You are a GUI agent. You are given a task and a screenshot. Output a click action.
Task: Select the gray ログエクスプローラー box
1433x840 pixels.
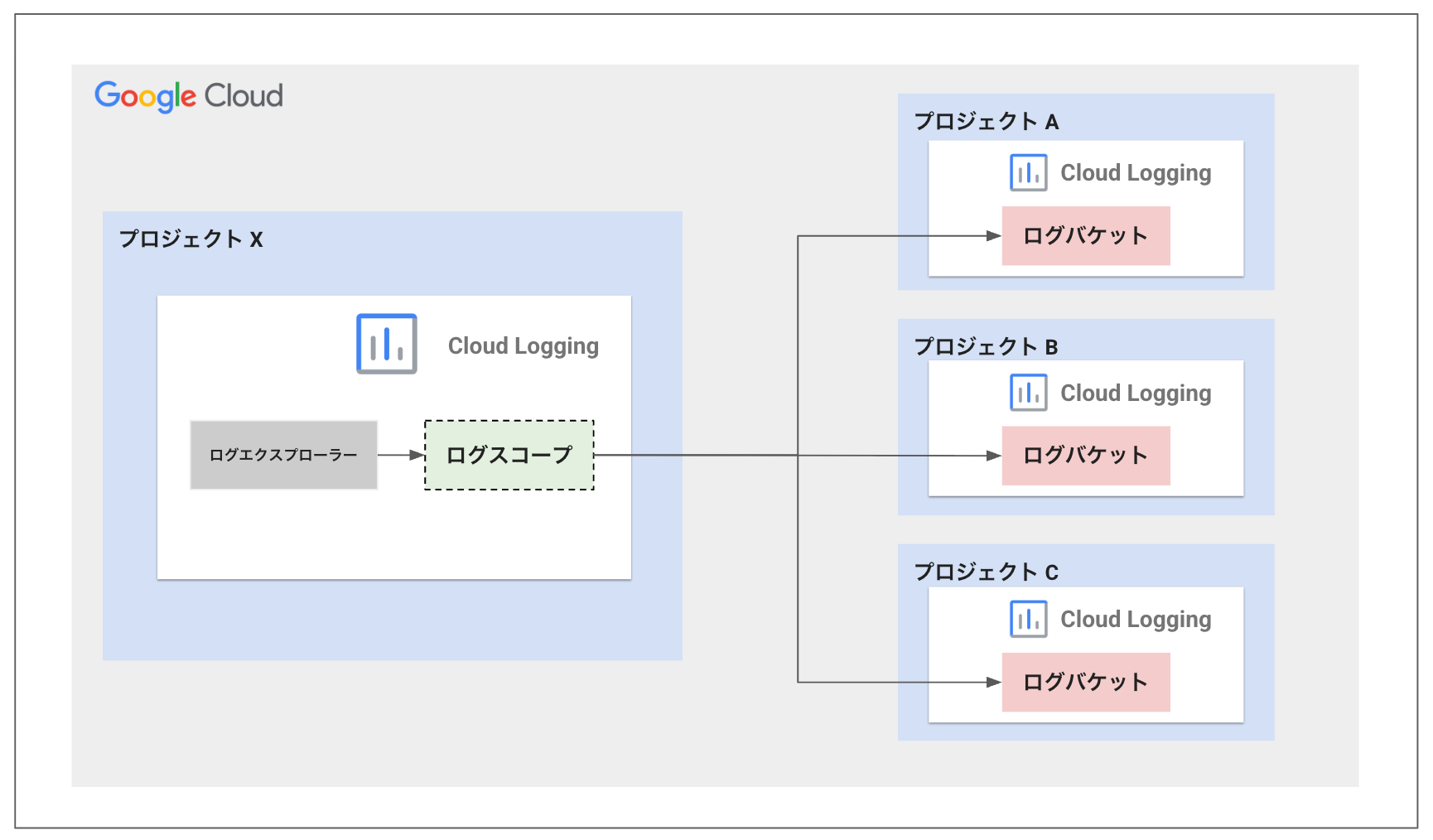click(x=283, y=455)
